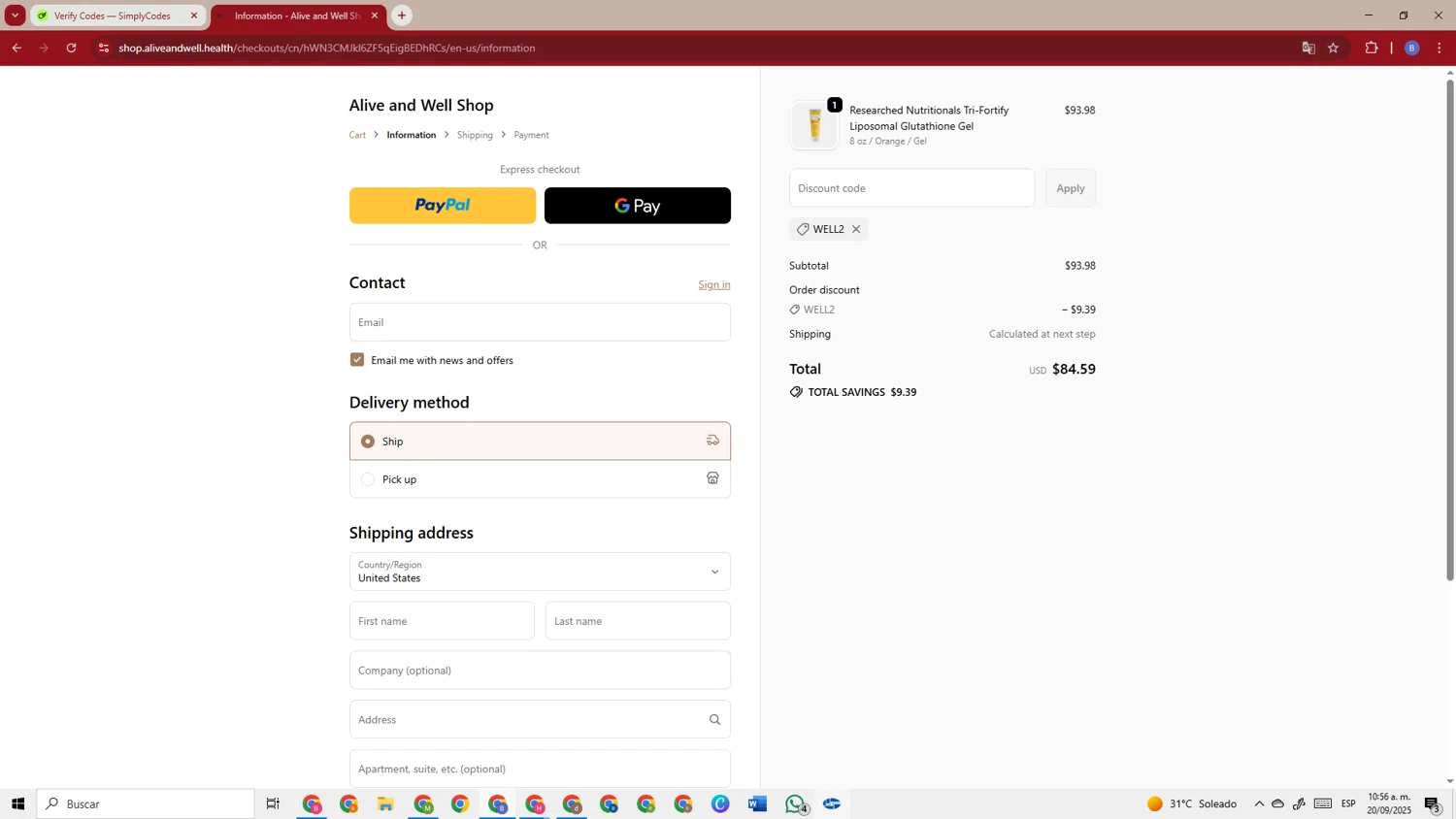The width and height of the screenshot is (1456, 819).
Task: Select the Ship delivery radio option
Action: 368,442
